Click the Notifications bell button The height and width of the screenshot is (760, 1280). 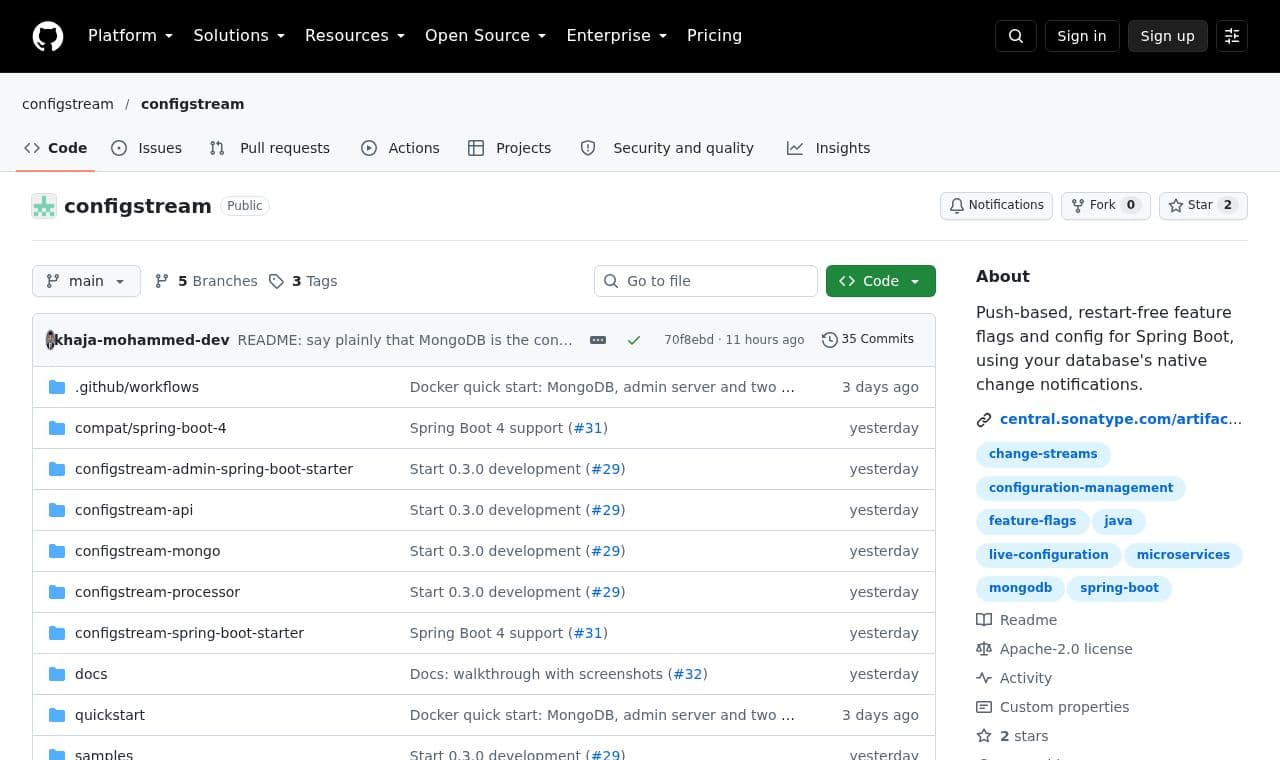pos(996,205)
